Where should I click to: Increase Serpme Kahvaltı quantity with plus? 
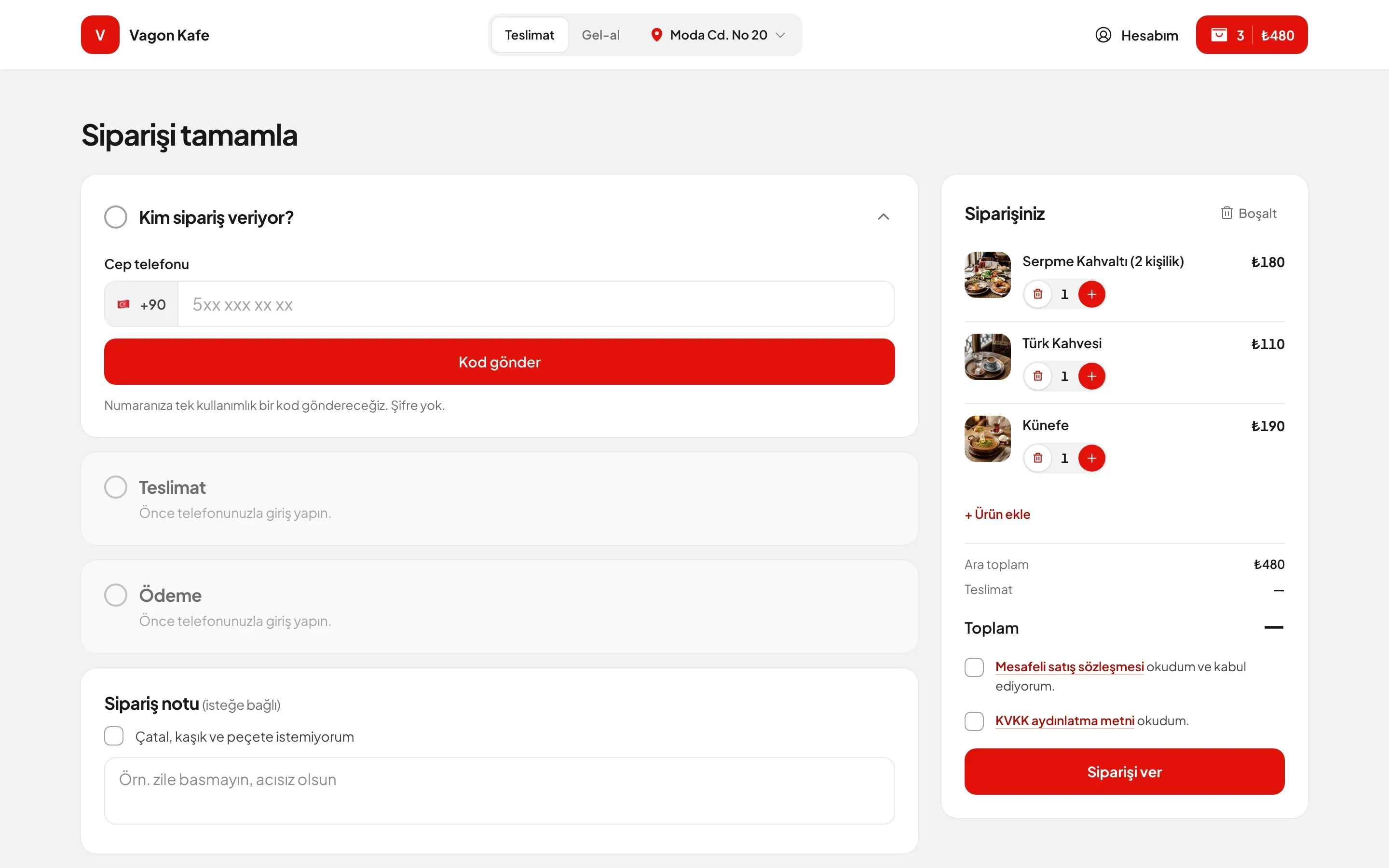1092,294
